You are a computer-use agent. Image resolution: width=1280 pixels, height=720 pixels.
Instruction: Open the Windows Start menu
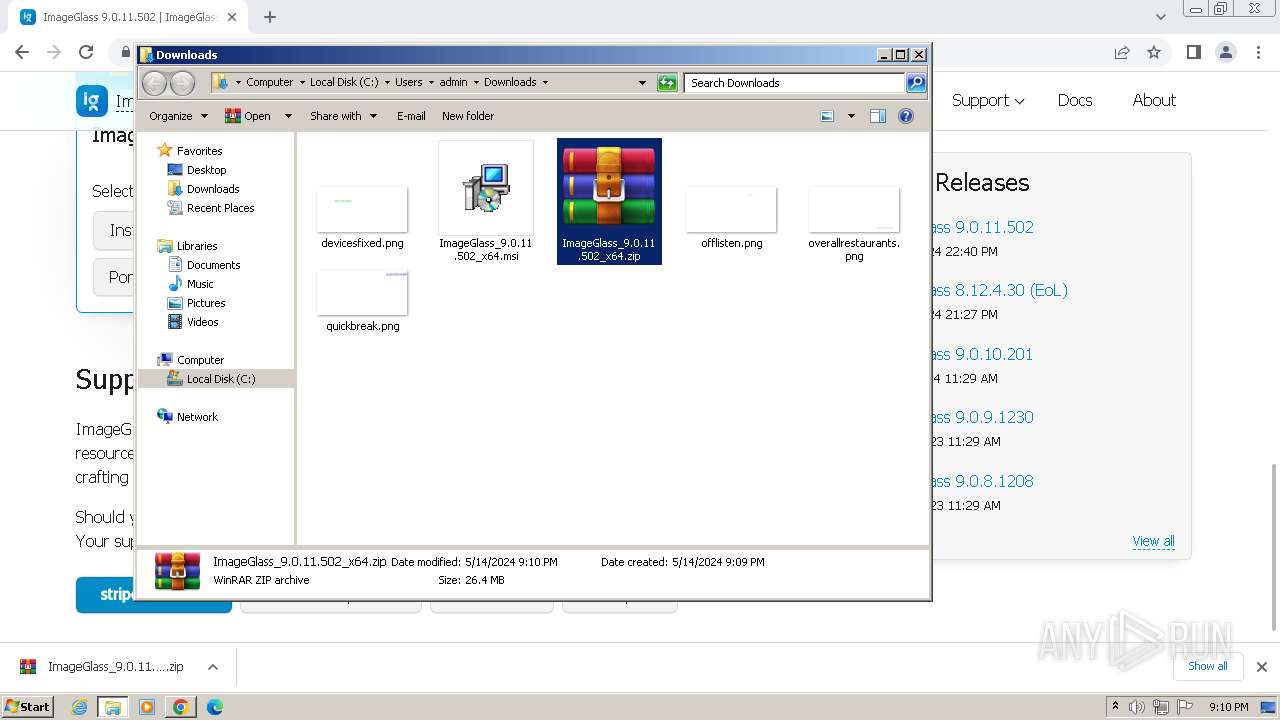28,706
